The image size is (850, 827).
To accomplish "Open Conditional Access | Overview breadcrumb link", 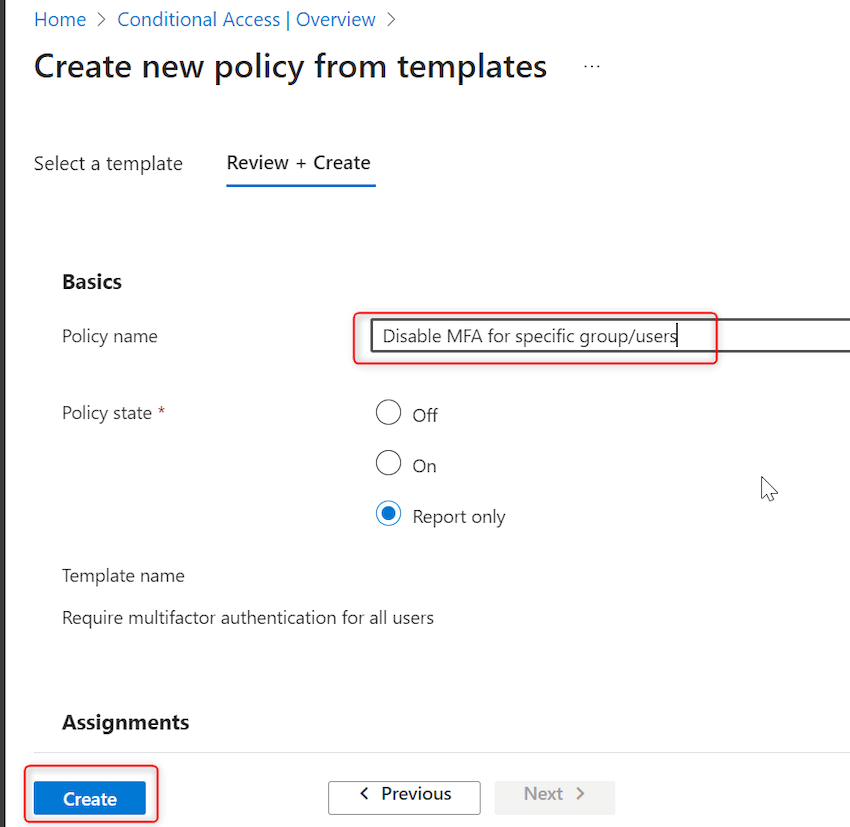I will tap(246, 19).
